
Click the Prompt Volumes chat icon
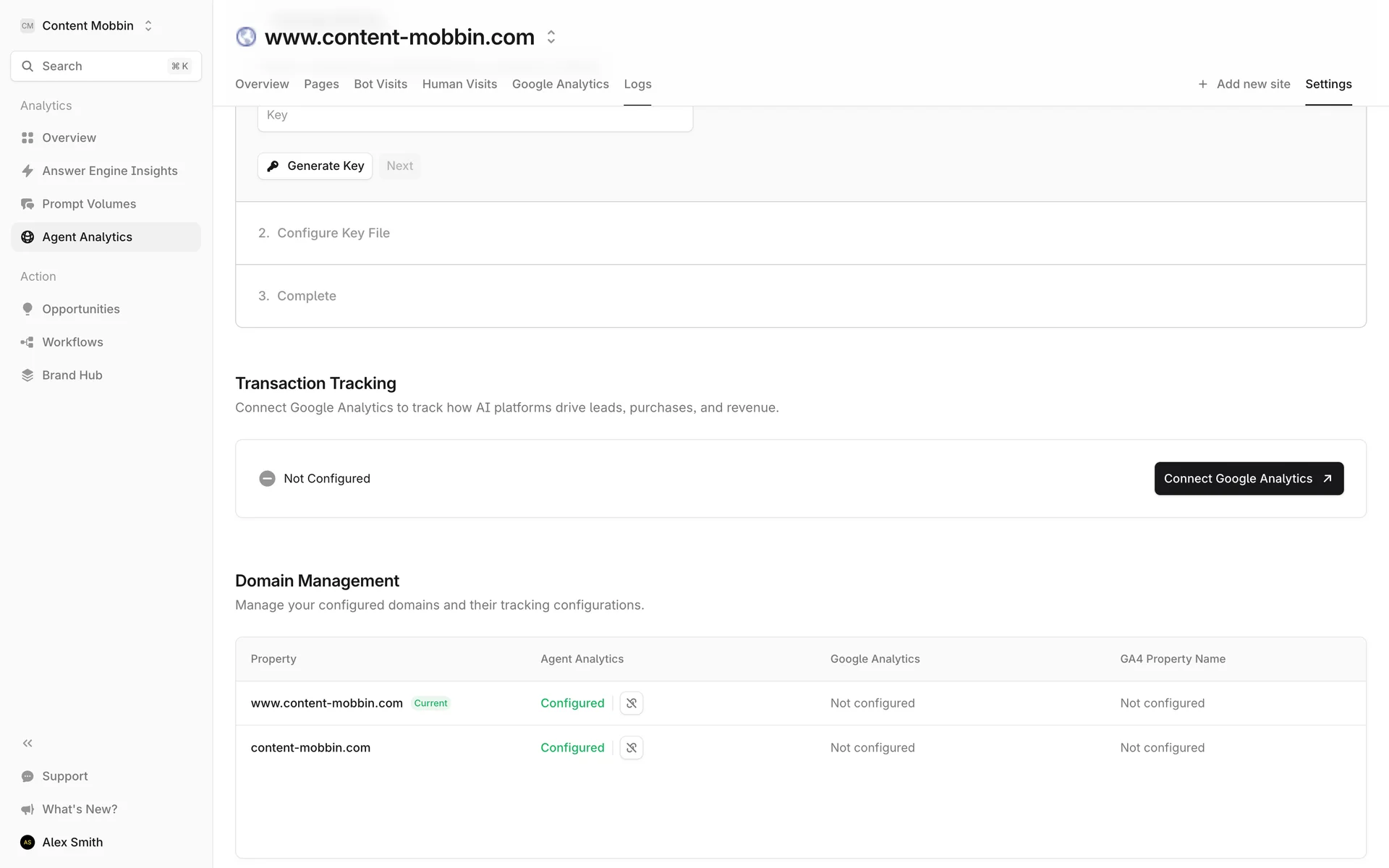tap(27, 204)
